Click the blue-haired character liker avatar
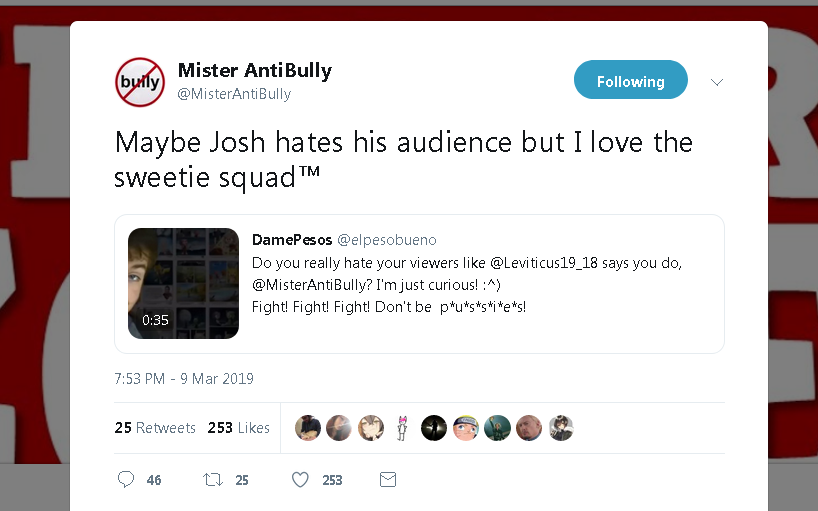 tap(466, 428)
